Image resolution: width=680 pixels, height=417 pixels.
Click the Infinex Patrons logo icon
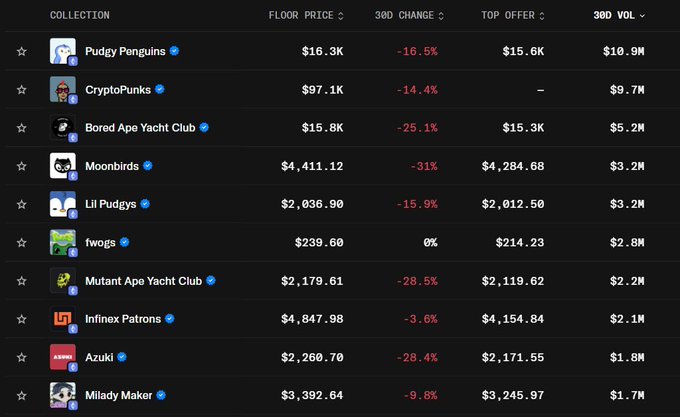coord(62,319)
